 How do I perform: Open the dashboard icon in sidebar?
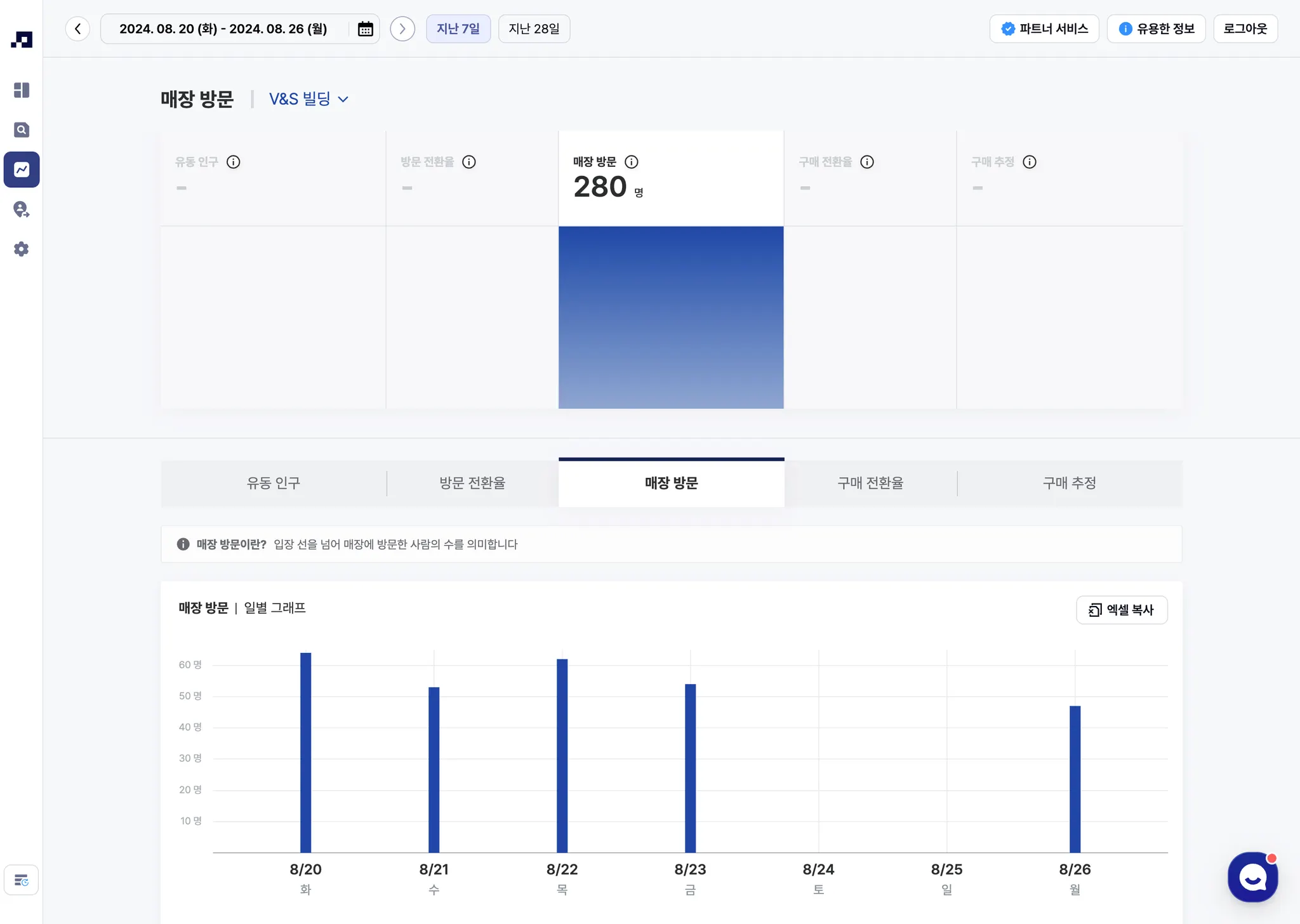22,90
